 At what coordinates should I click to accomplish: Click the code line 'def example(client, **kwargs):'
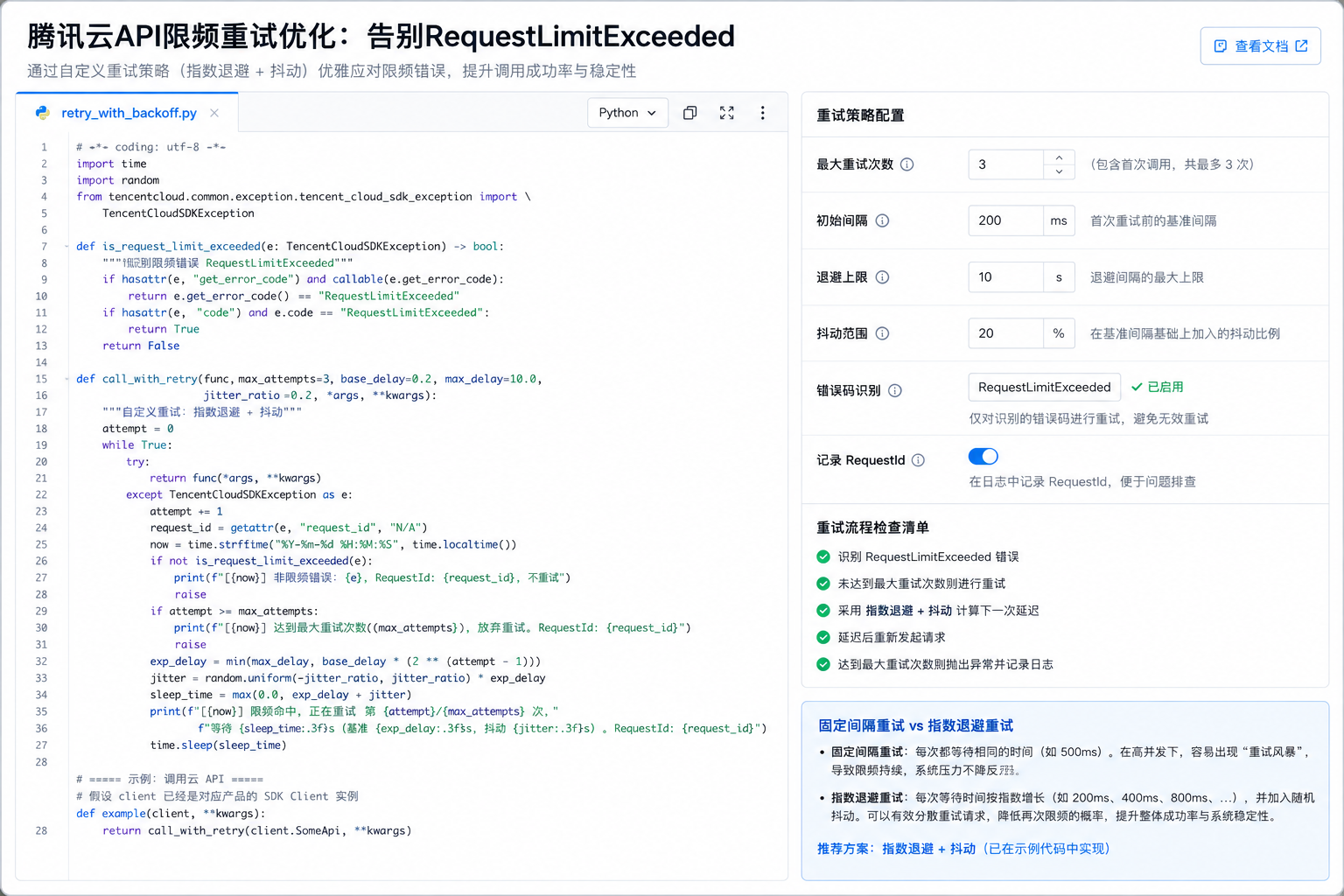(171, 814)
